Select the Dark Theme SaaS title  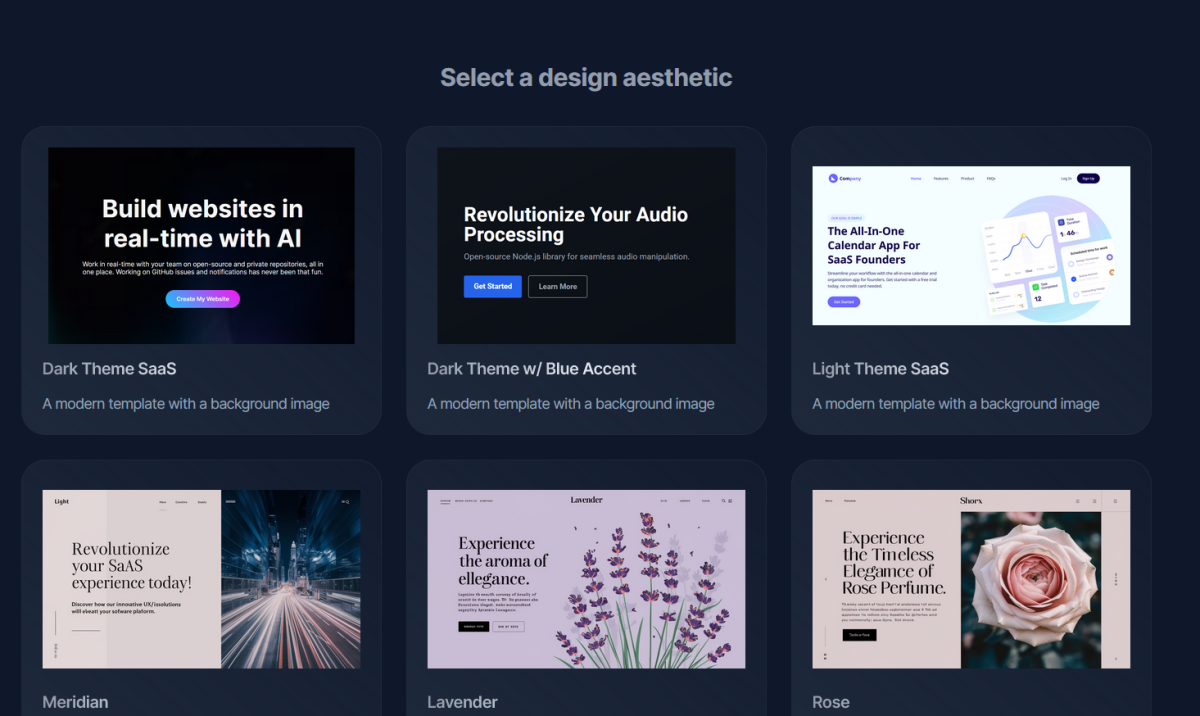[109, 369]
